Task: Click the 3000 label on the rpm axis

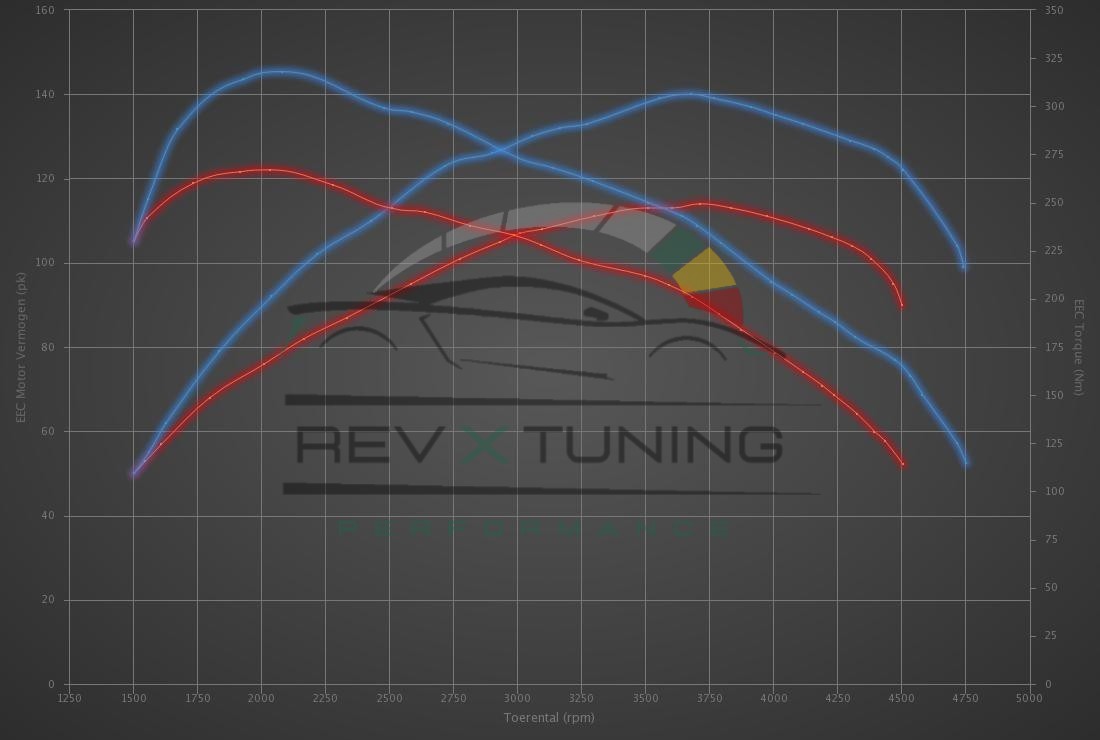Action: [x=516, y=698]
